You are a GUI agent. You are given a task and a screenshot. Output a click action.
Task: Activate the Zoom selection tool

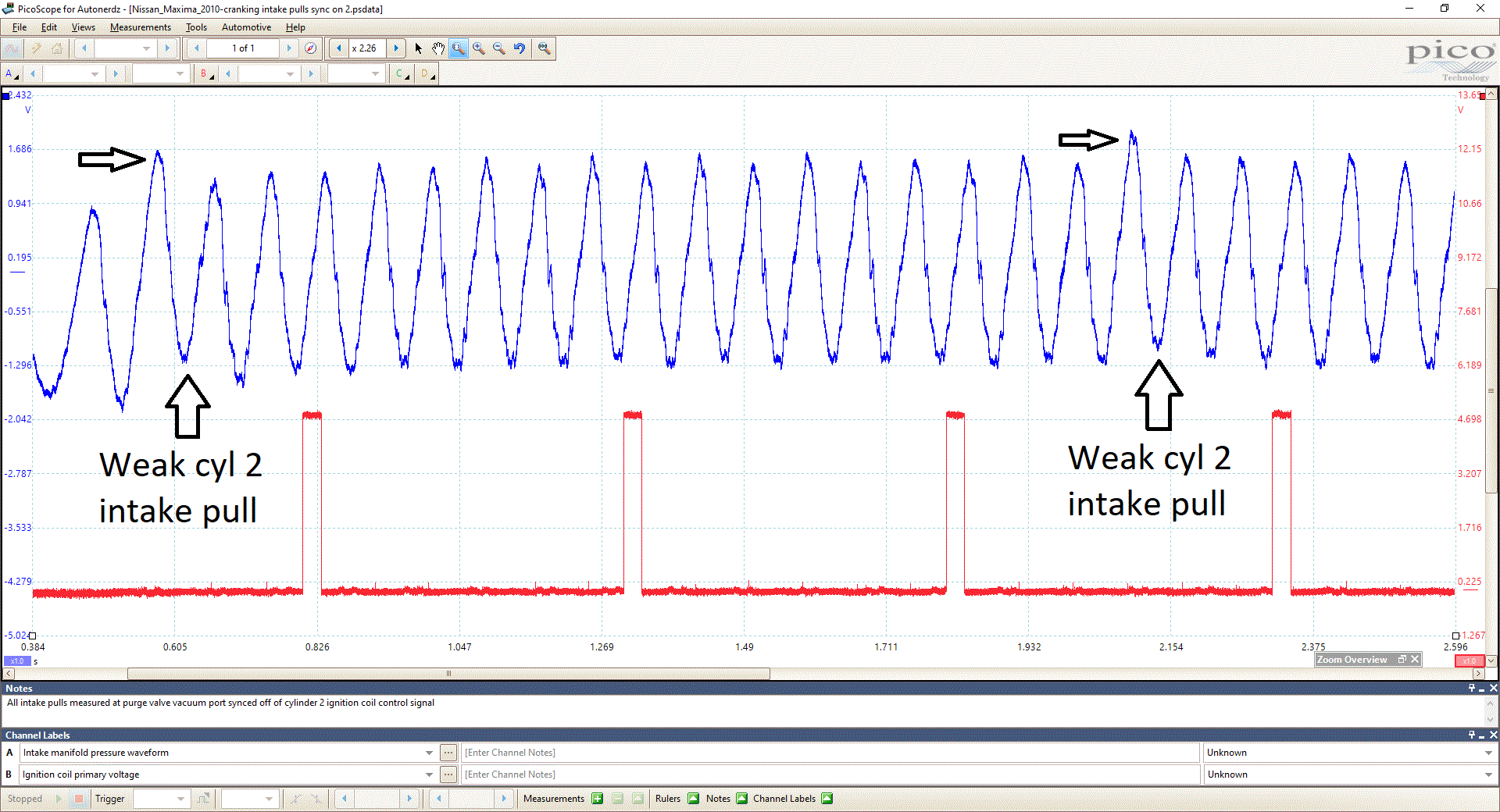[x=459, y=48]
